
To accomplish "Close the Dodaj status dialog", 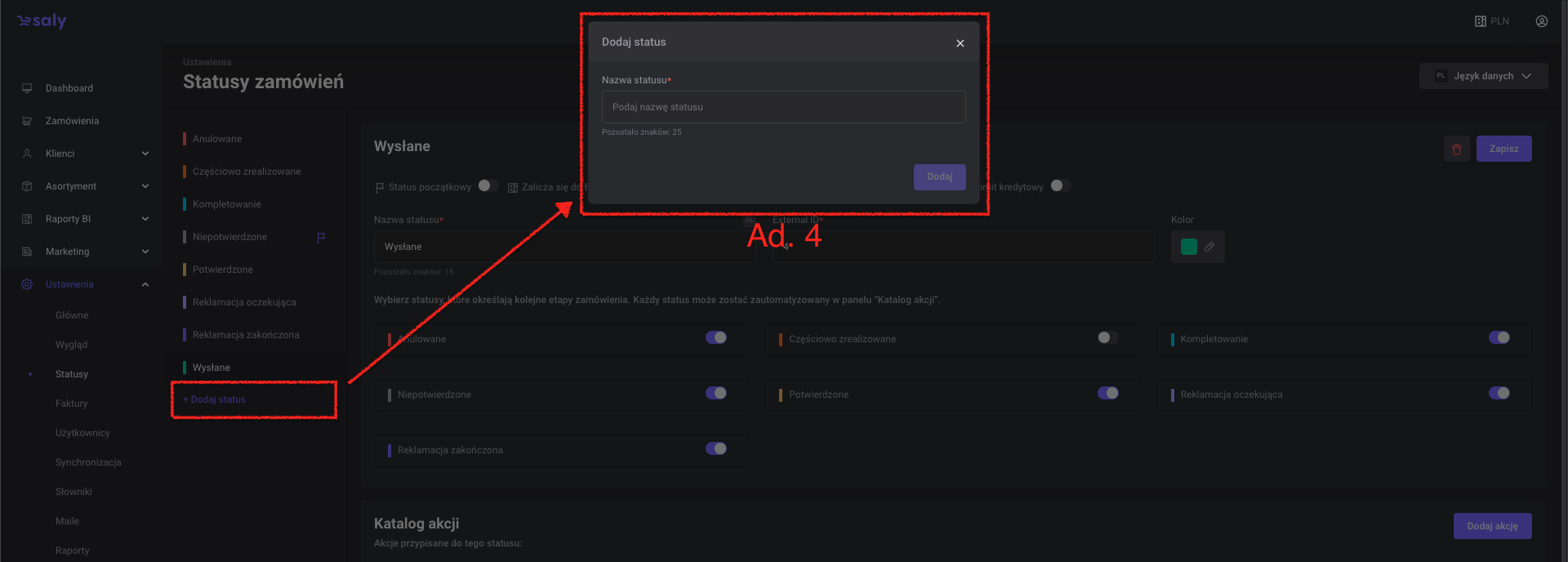I will pos(960,43).
